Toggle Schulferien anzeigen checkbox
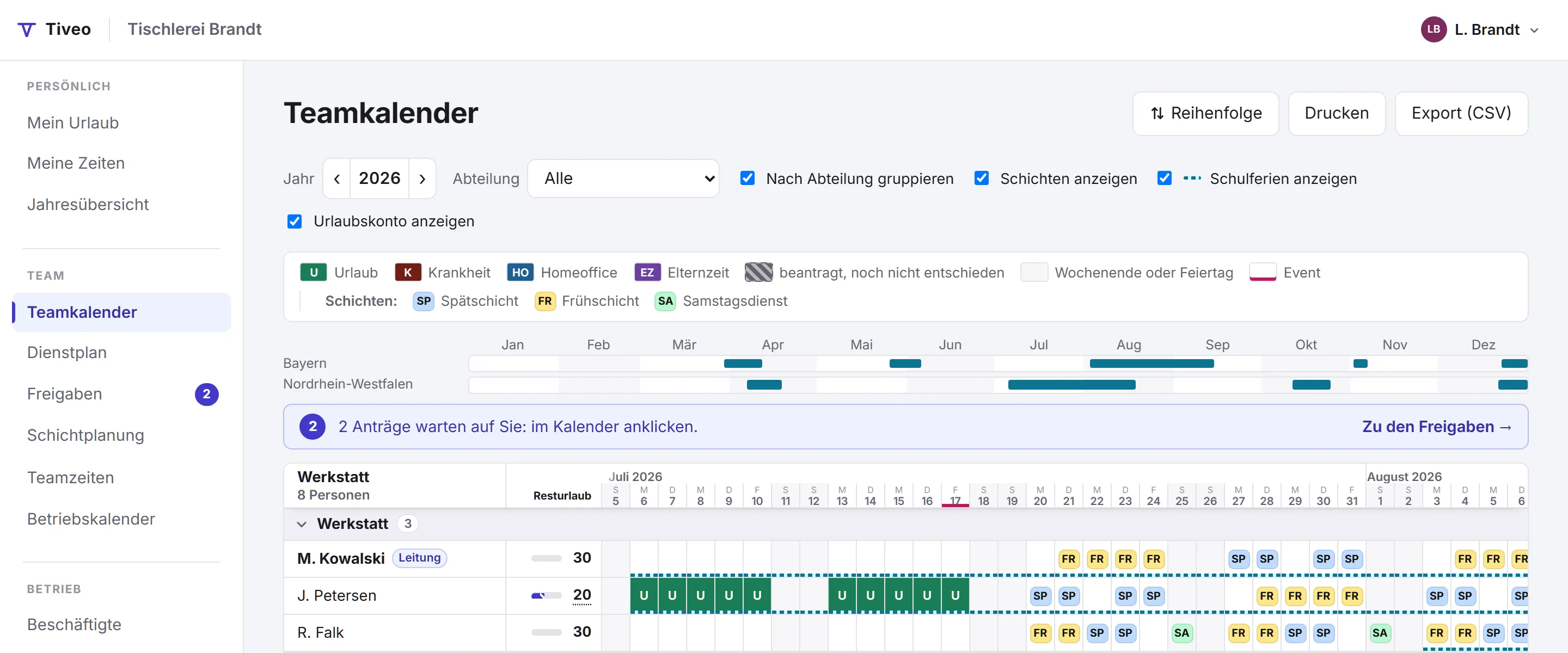Viewport: 1568px width, 653px height. pyautogui.click(x=1164, y=178)
